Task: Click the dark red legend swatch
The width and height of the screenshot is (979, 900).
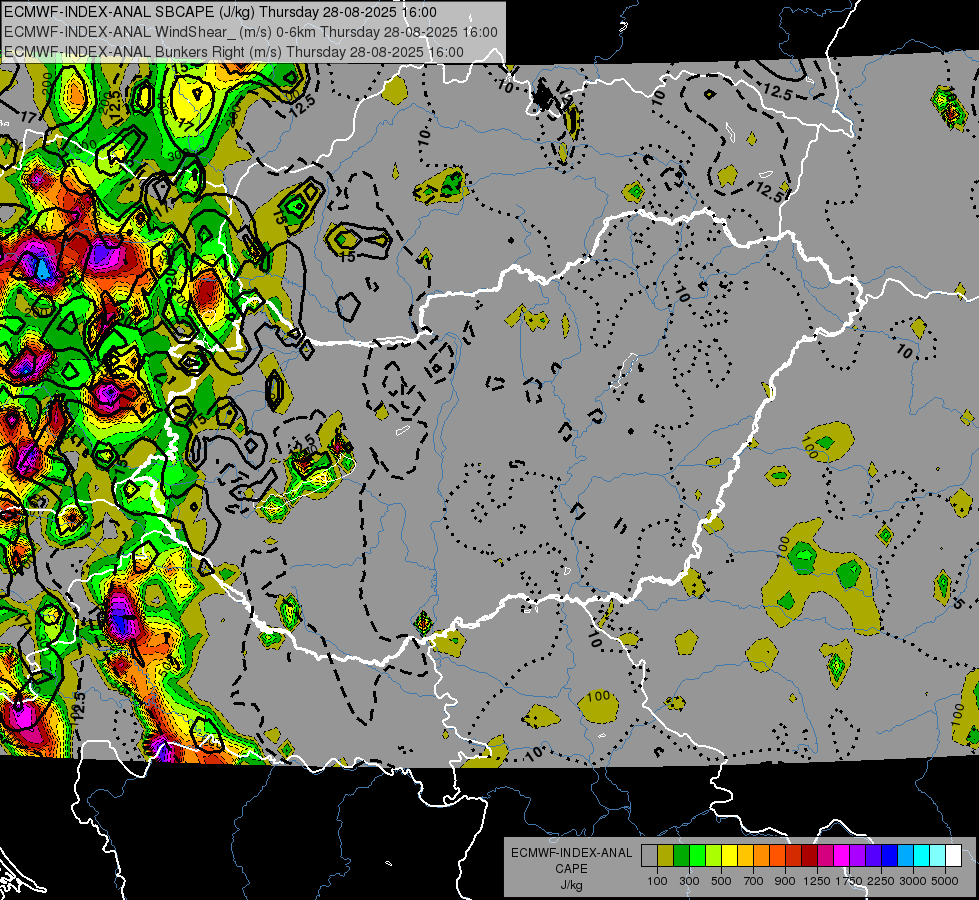Action: [809, 855]
